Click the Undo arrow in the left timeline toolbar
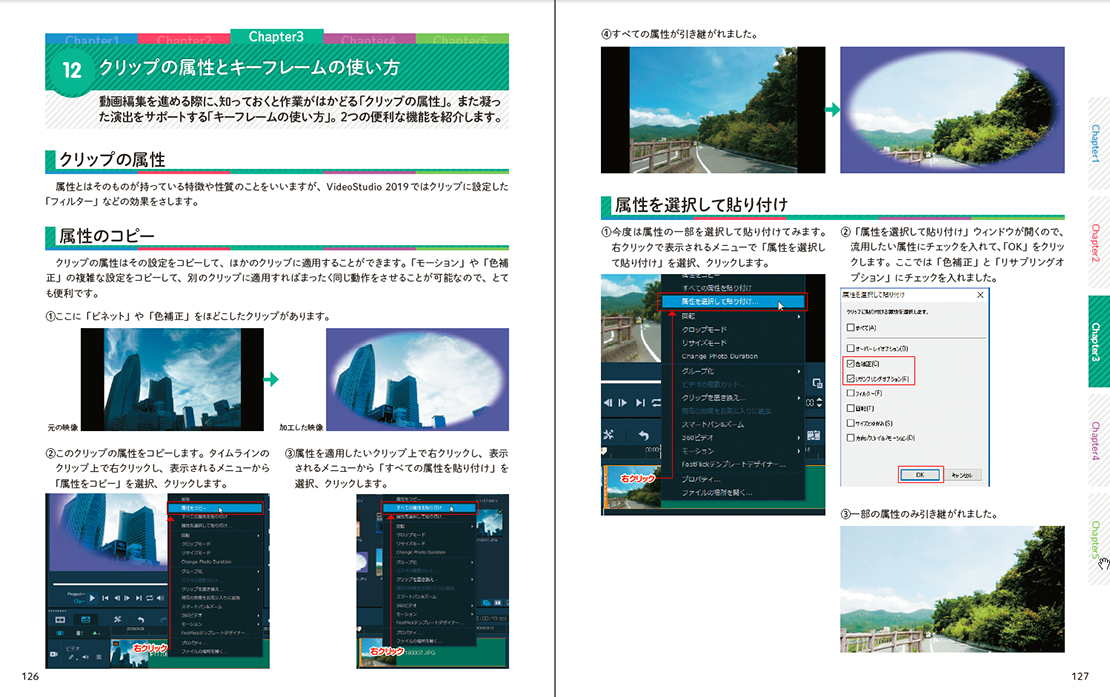This screenshot has width=1110, height=697. pyautogui.click(x=139, y=621)
